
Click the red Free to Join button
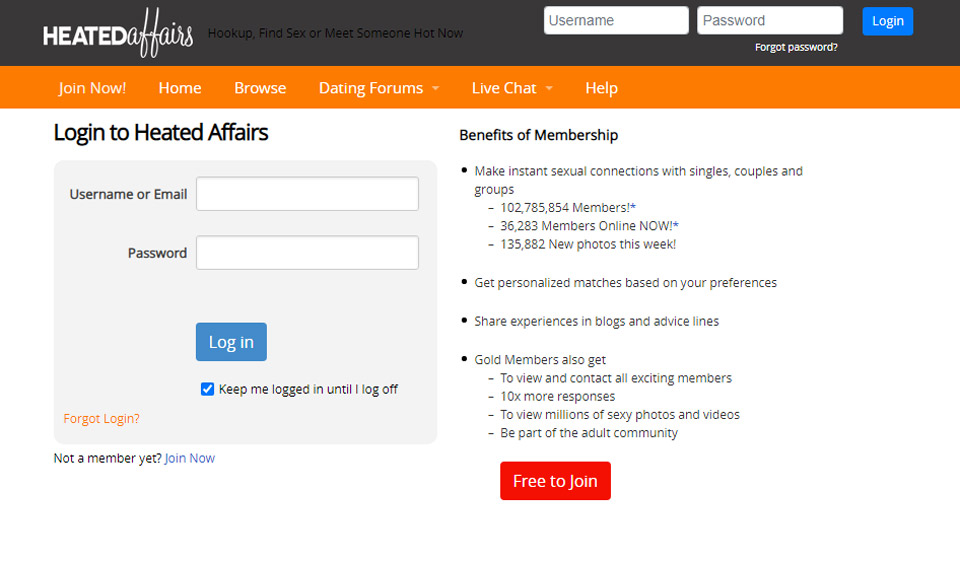coord(555,481)
